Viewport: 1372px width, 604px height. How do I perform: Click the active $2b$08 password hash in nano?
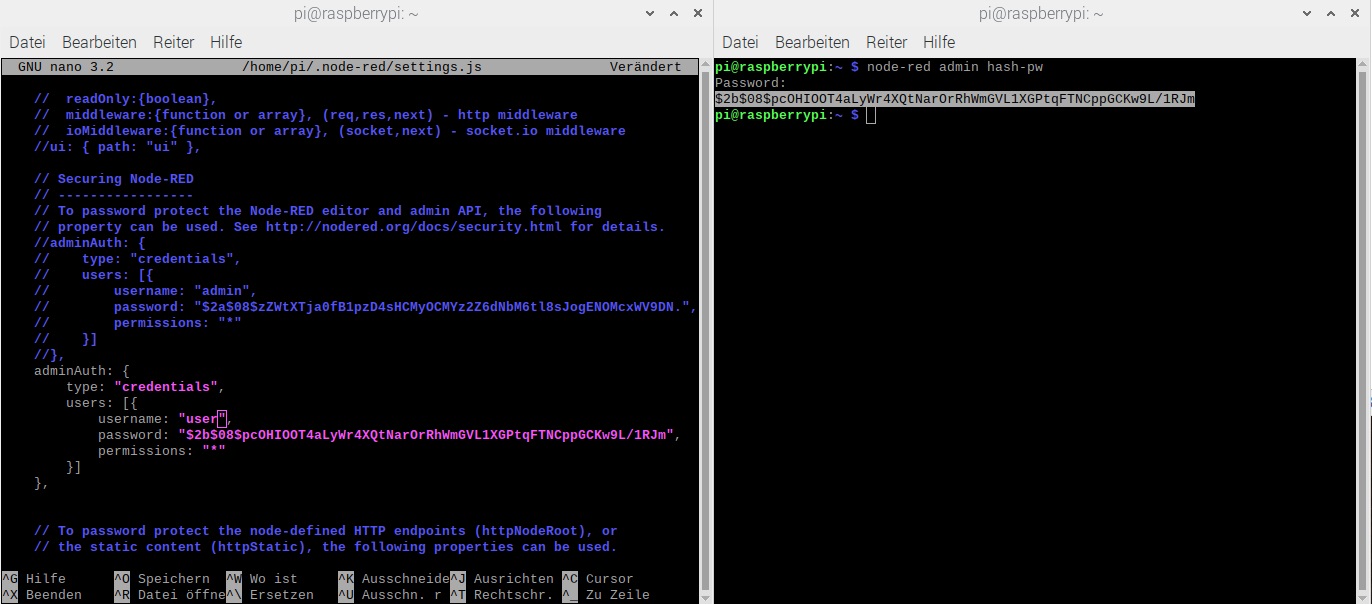pos(427,435)
